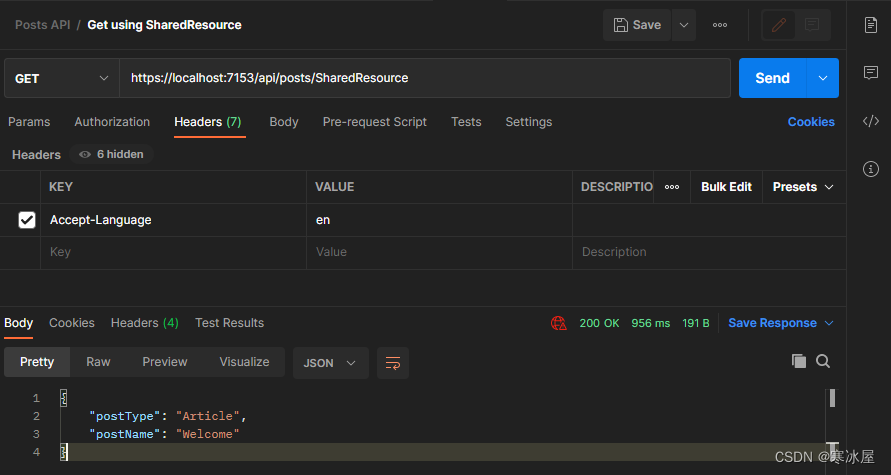The height and width of the screenshot is (475, 891).
Task: Click the red network globe warning icon
Action: (559, 323)
